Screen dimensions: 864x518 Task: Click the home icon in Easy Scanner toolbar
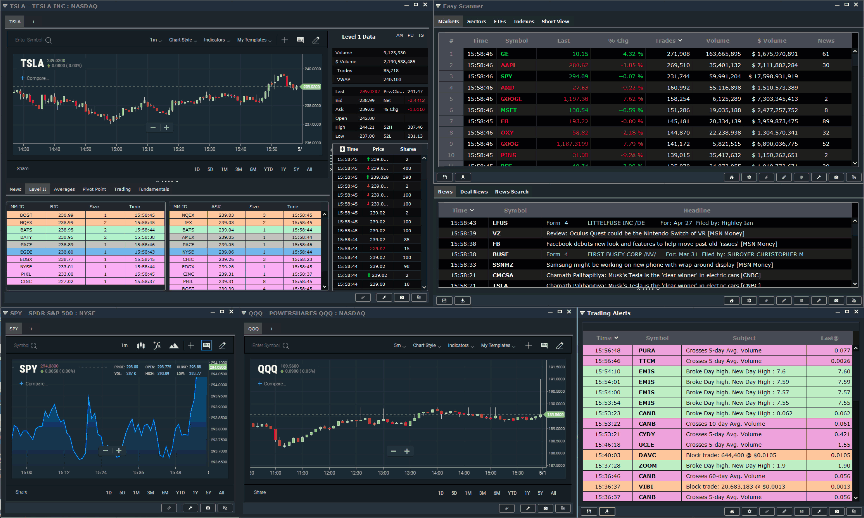coord(733,176)
